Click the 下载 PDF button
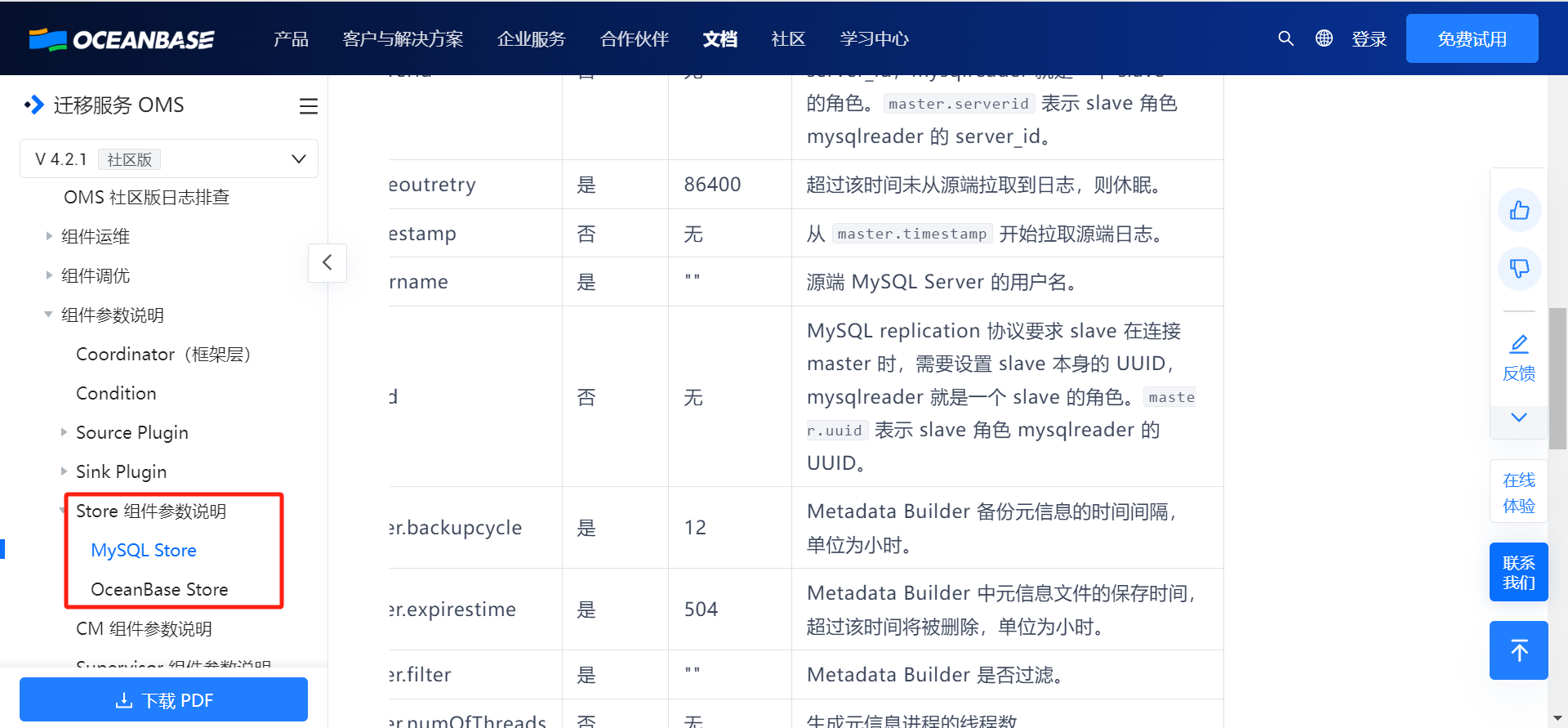Viewport: 1568px width, 728px height. click(x=163, y=700)
